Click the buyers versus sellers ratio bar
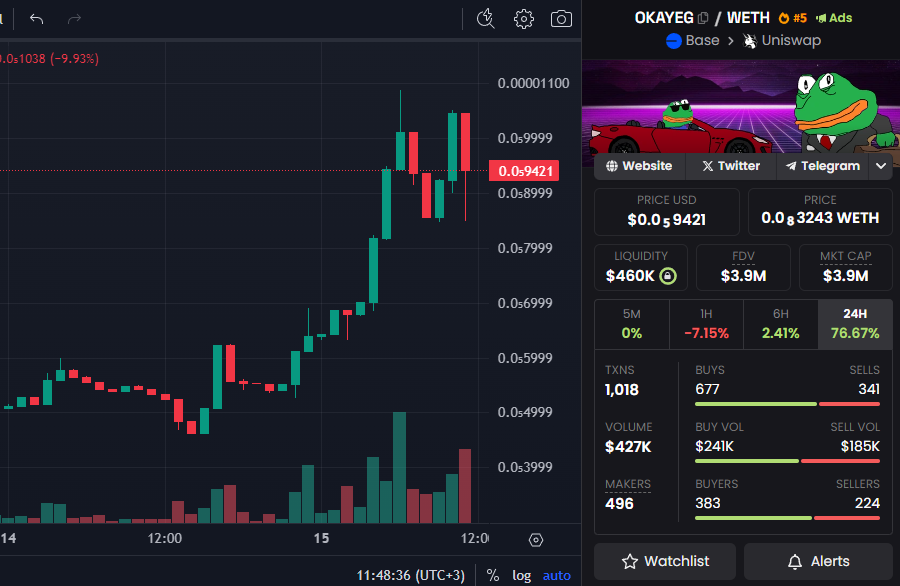The image size is (900, 586). click(x=787, y=518)
